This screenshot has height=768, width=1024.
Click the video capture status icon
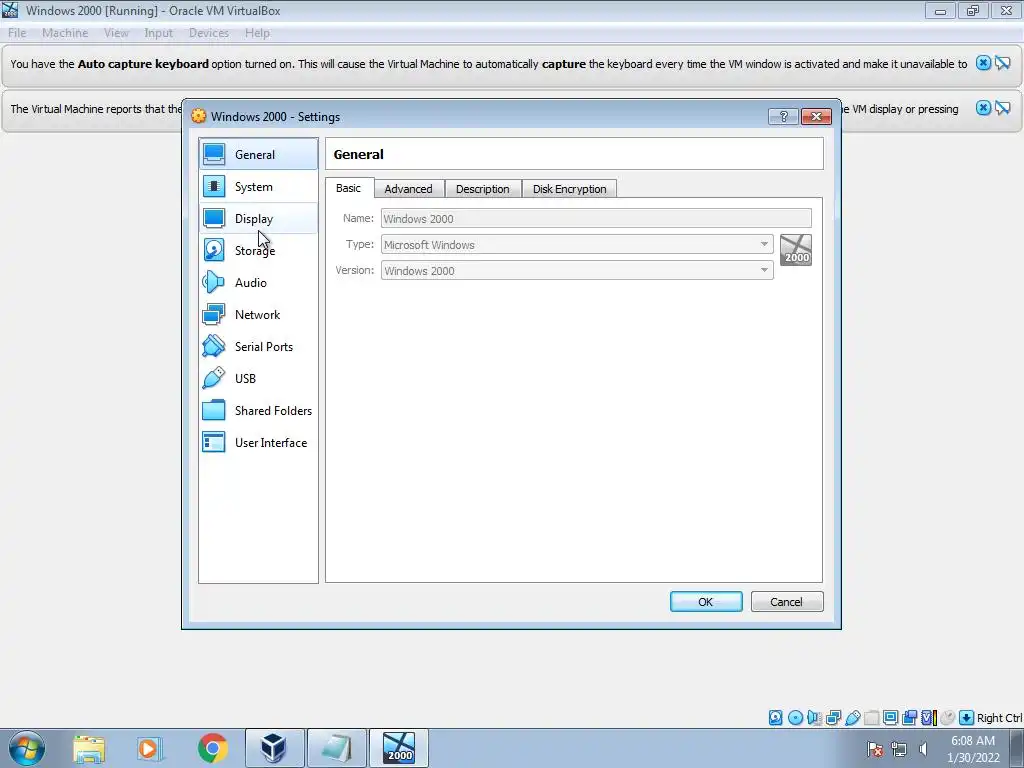pyautogui.click(x=909, y=718)
